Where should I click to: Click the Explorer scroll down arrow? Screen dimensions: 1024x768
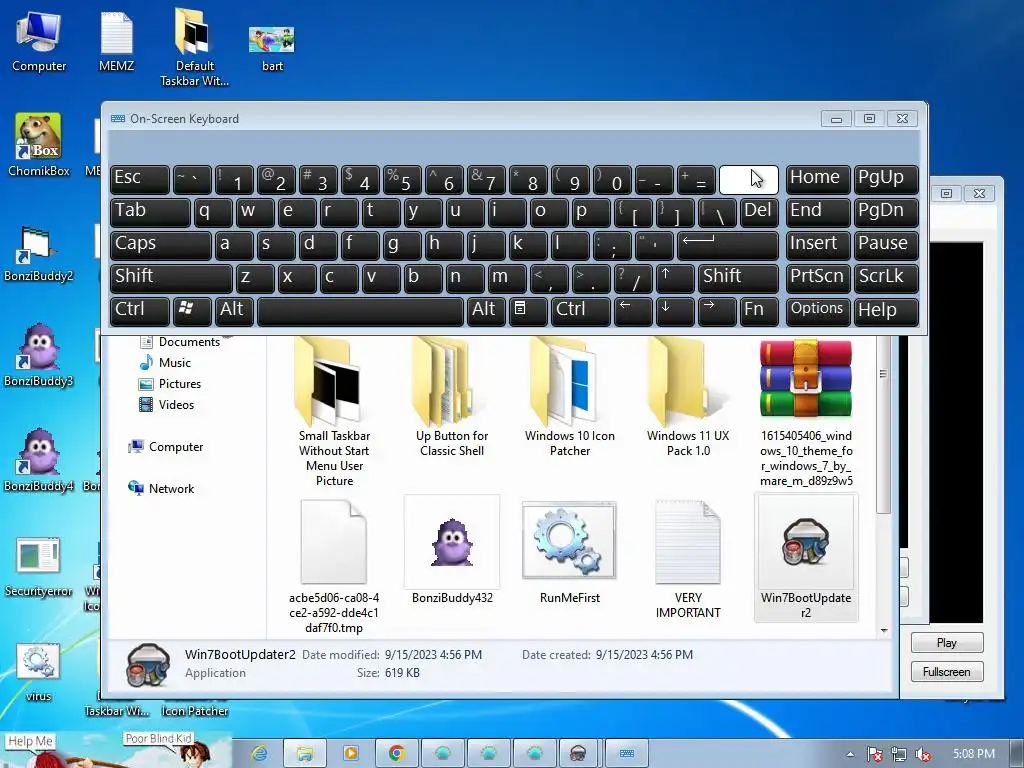coord(884,630)
